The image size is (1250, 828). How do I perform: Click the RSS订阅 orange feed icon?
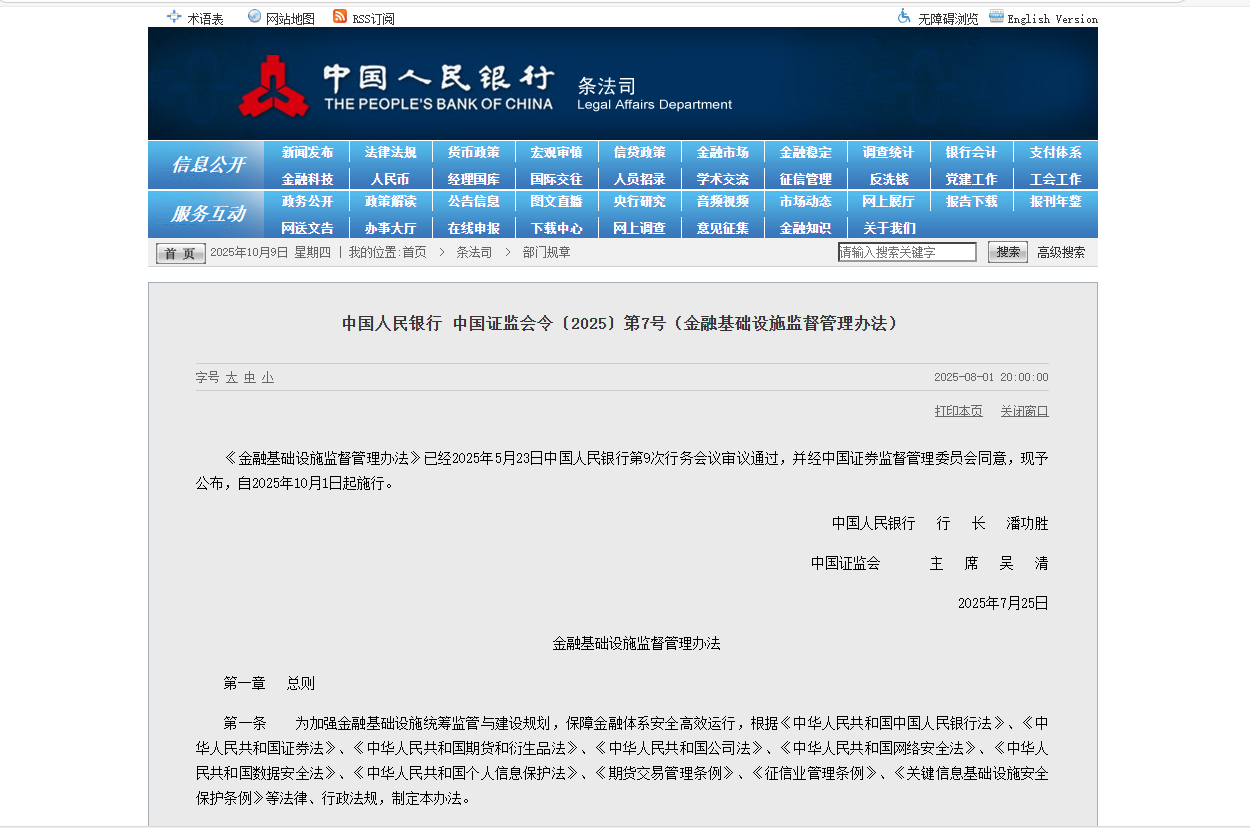340,17
